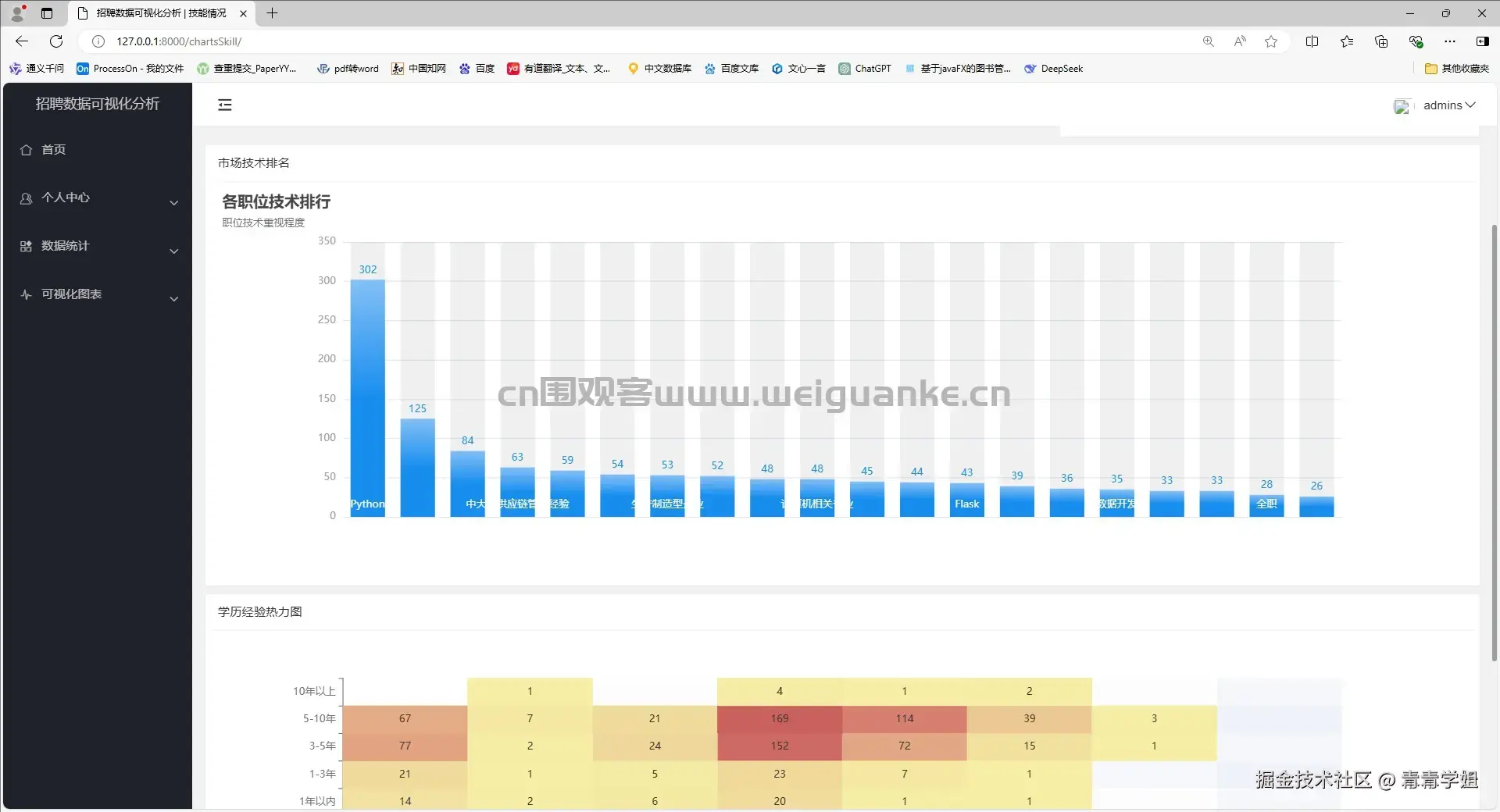Click the heatmap cell showing 67
The image size is (1500, 812).
tap(405, 719)
